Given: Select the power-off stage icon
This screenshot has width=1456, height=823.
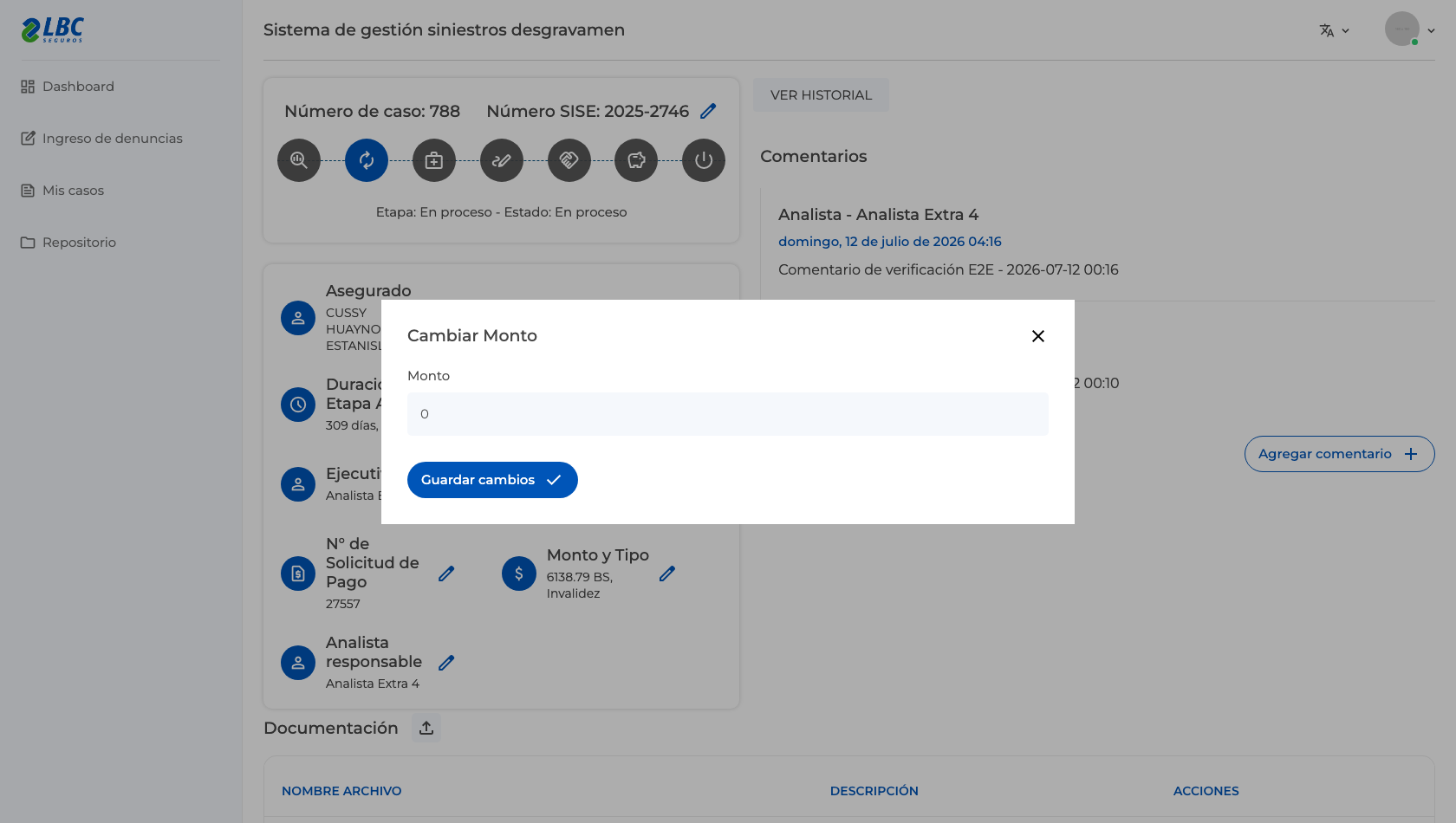Looking at the screenshot, I should pos(704,160).
